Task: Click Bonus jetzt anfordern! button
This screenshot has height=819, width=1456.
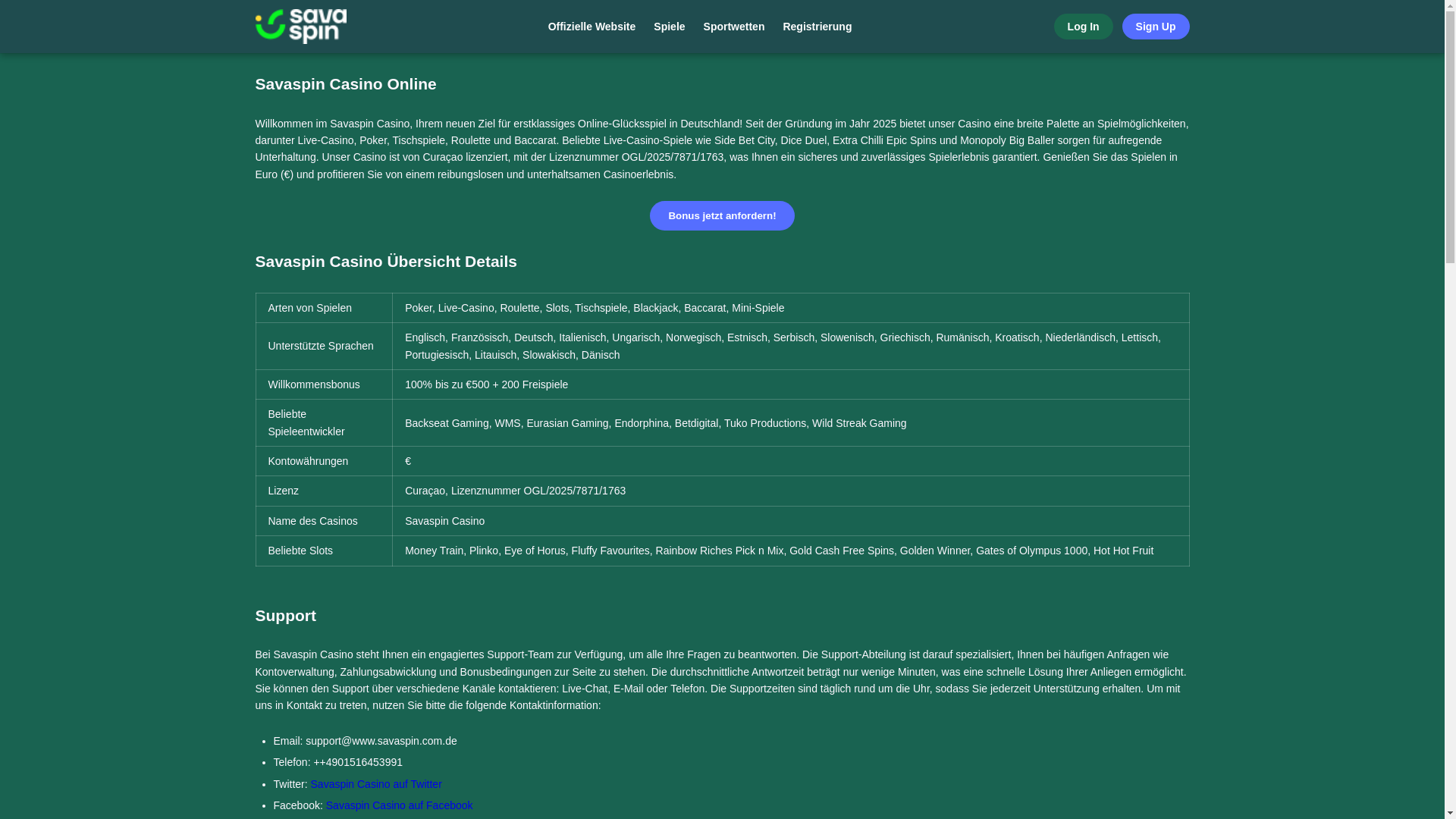Action: (x=722, y=215)
